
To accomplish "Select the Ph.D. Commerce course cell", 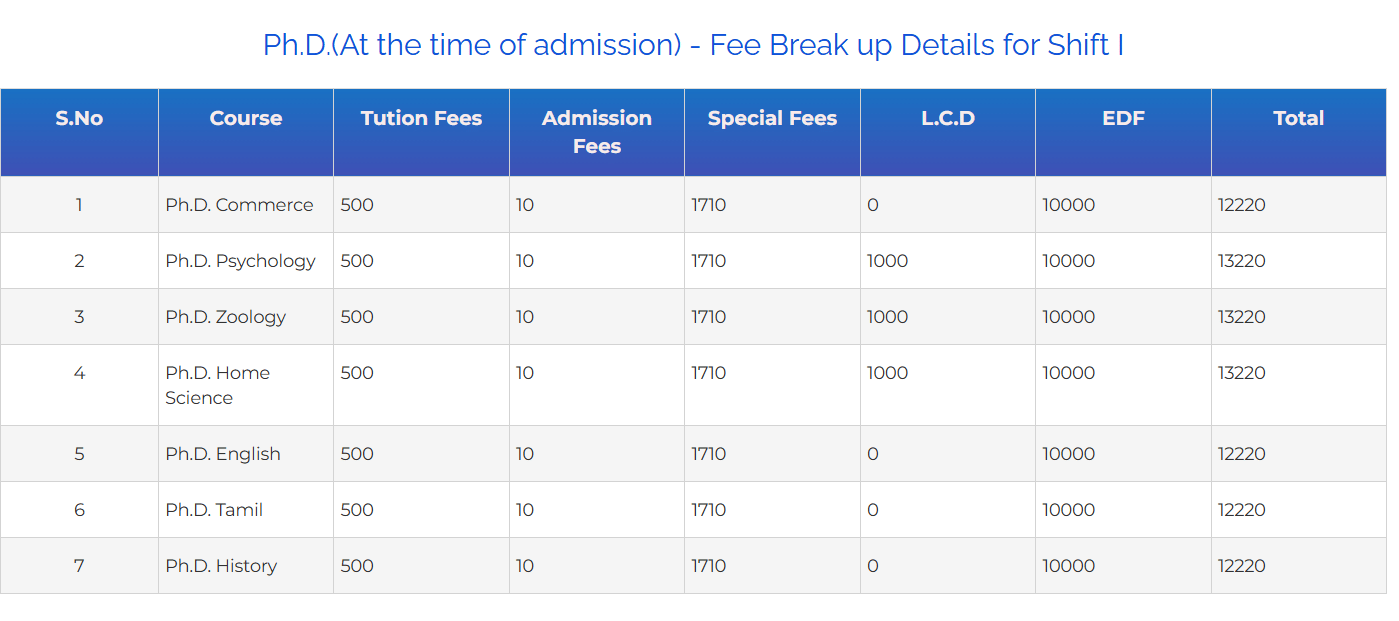I will pyautogui.click(x=239, y=205).
